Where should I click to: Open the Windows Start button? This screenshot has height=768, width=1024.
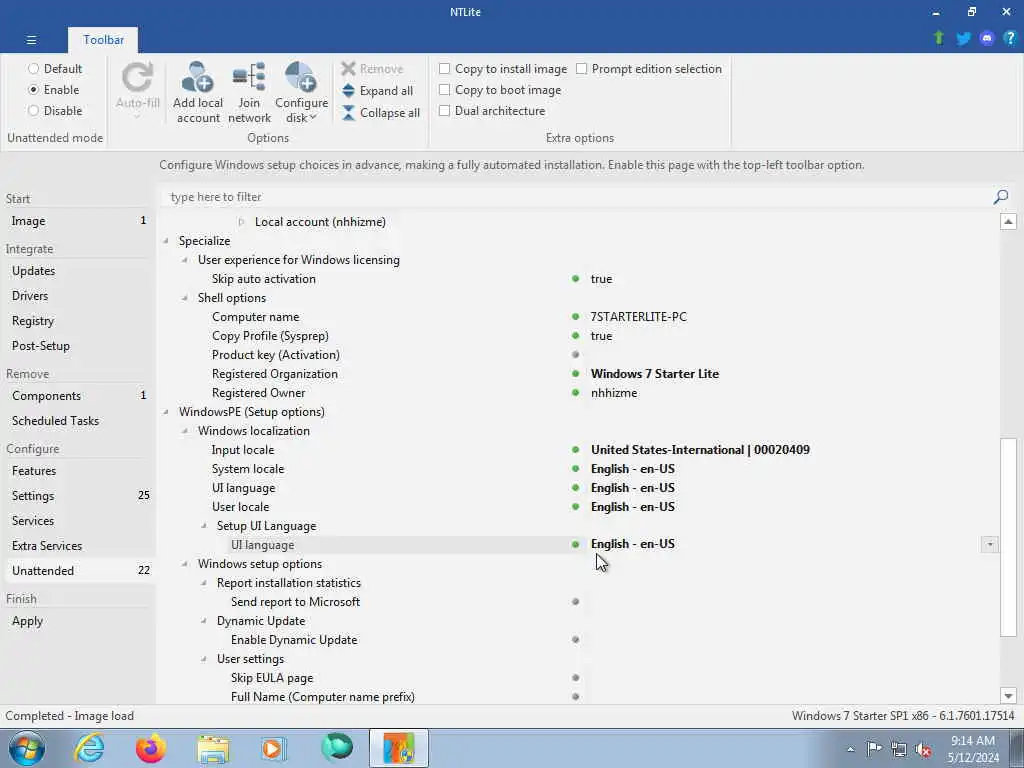pyautogui.click(x=27, y=748)
